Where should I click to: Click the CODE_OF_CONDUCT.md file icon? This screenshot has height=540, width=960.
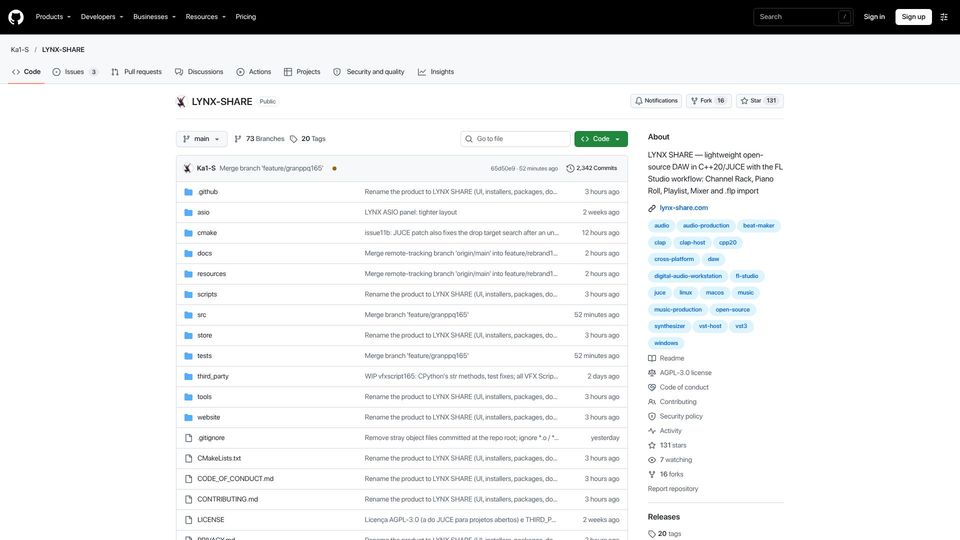click(189, 479)
